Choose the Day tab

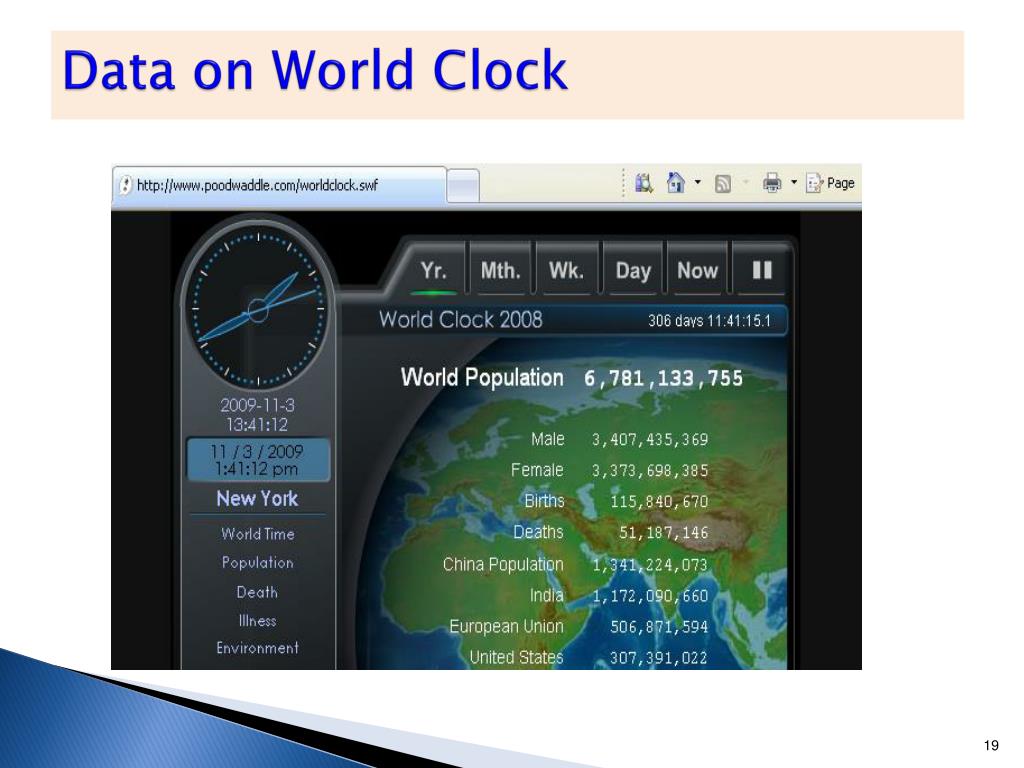tap(633, 270)
